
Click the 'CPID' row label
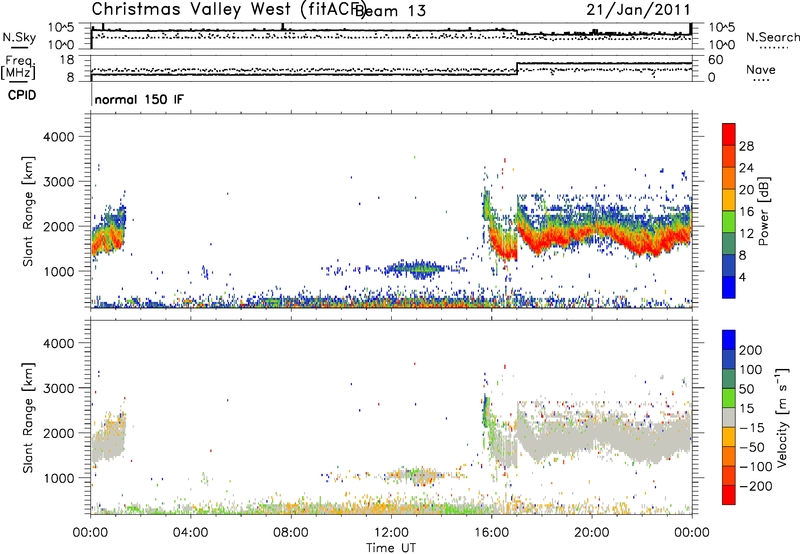click(22, 95)
